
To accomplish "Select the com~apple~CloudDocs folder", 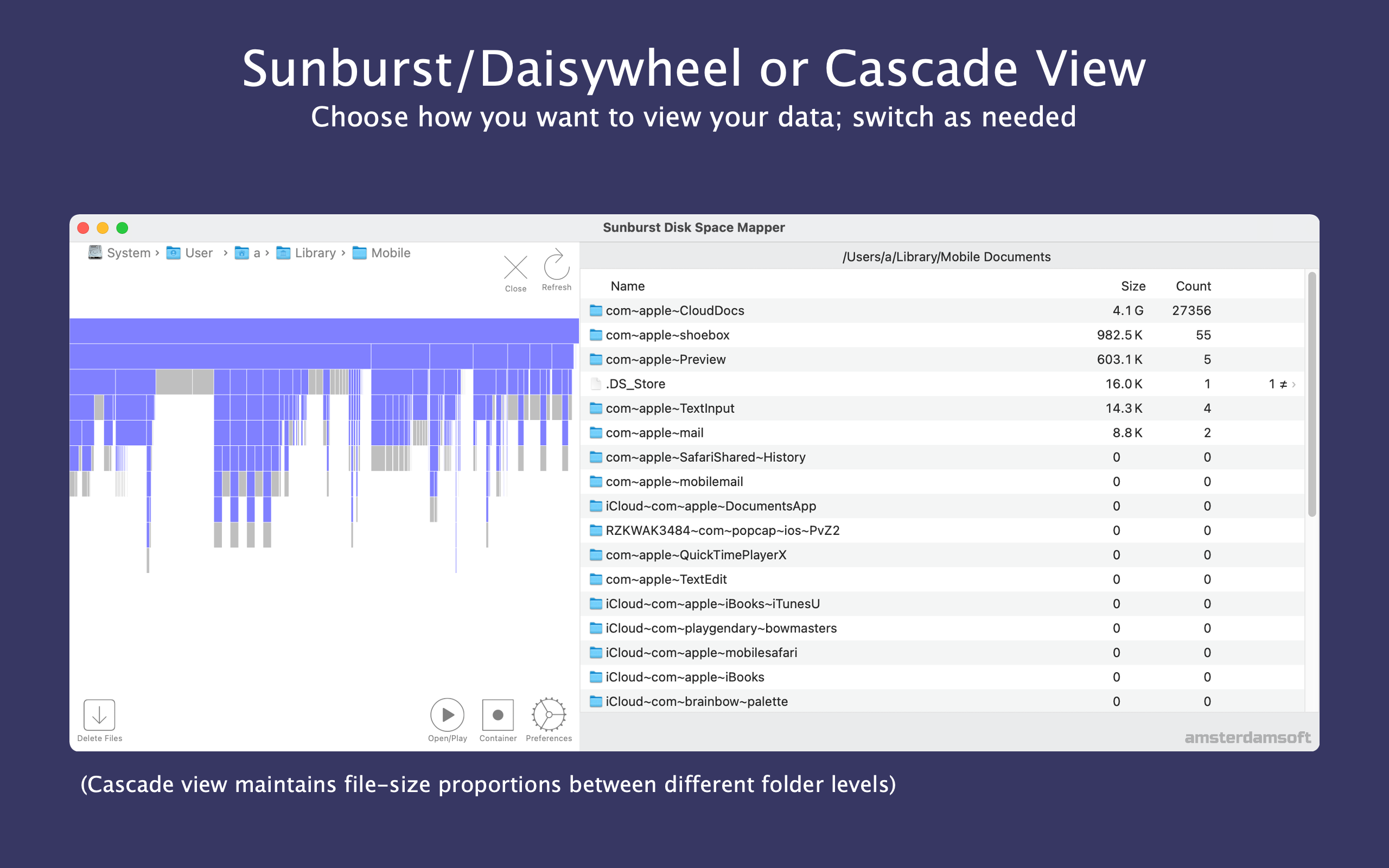I will (x=942, y=310).
